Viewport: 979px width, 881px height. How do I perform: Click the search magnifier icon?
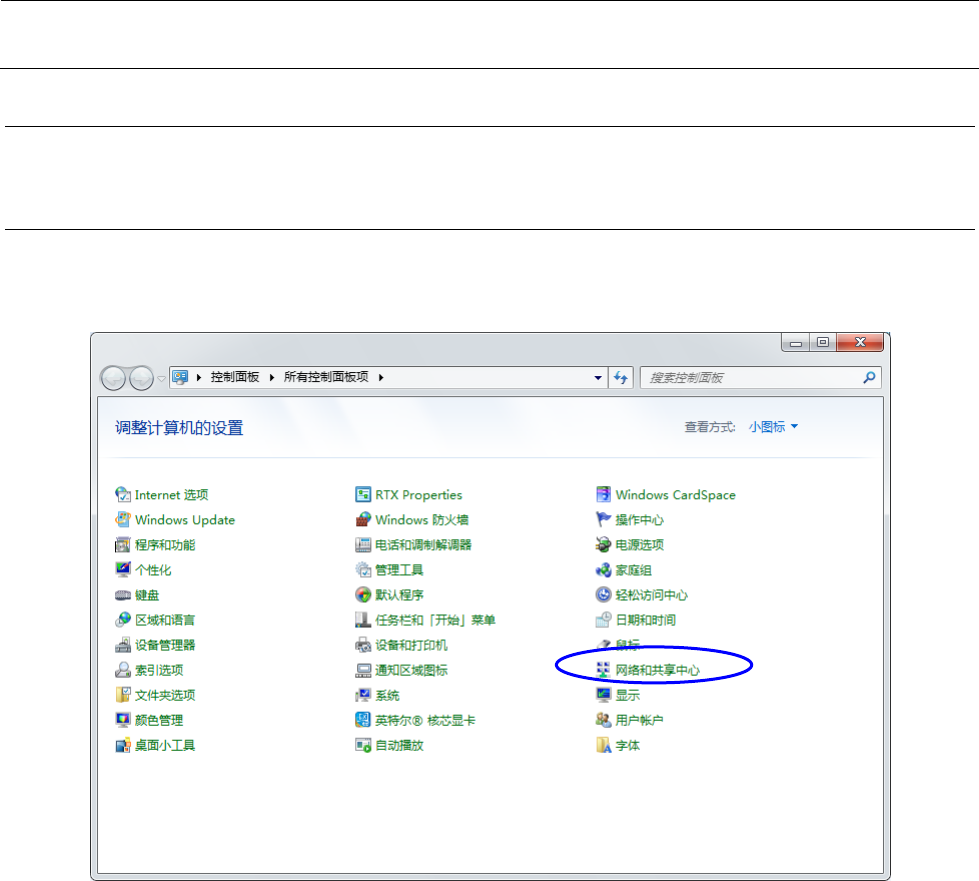pos(869,377)
